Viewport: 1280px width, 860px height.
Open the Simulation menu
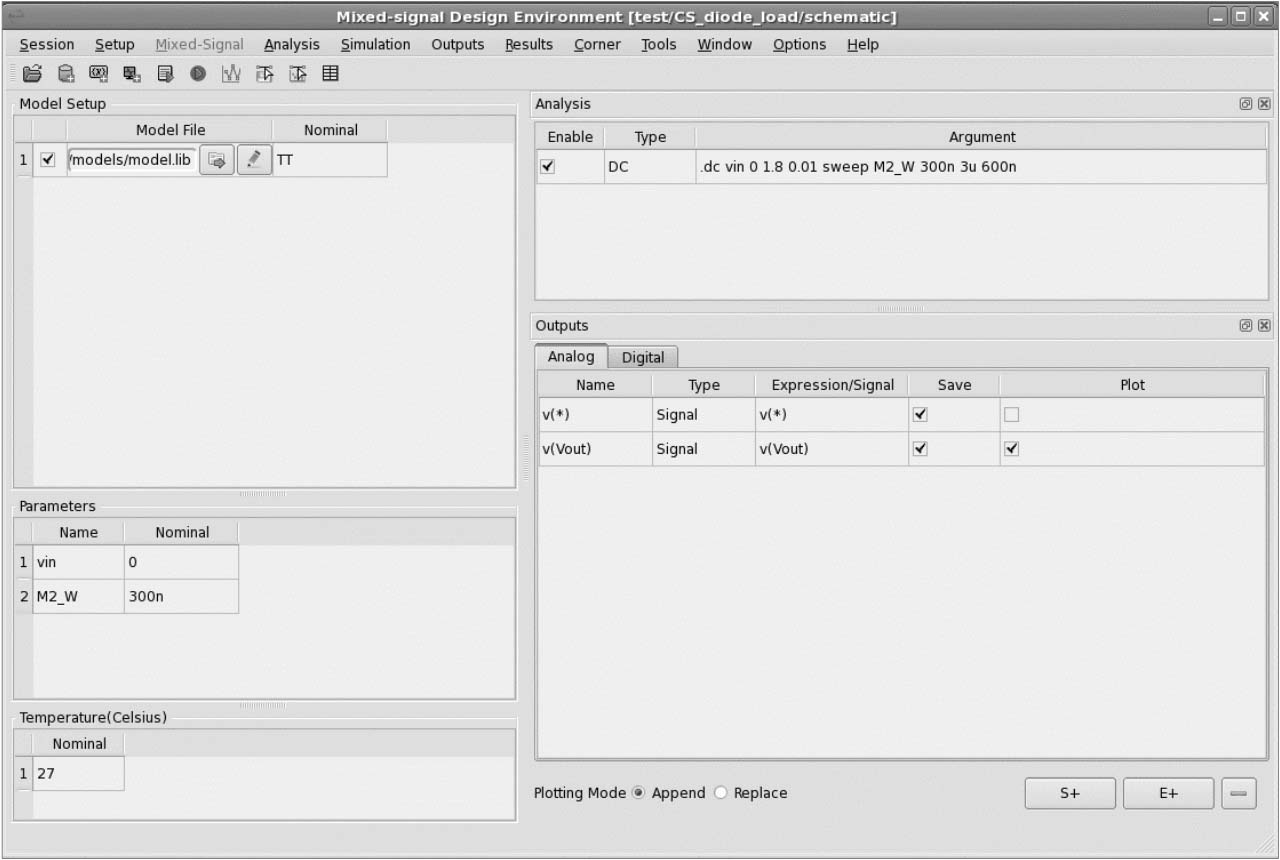tap(375, 44)
